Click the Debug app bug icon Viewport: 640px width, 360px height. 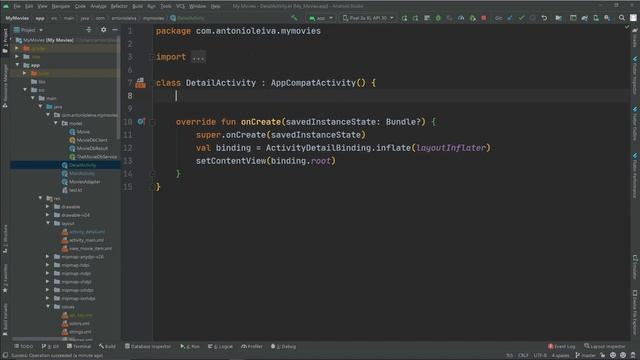click(438, 18)
